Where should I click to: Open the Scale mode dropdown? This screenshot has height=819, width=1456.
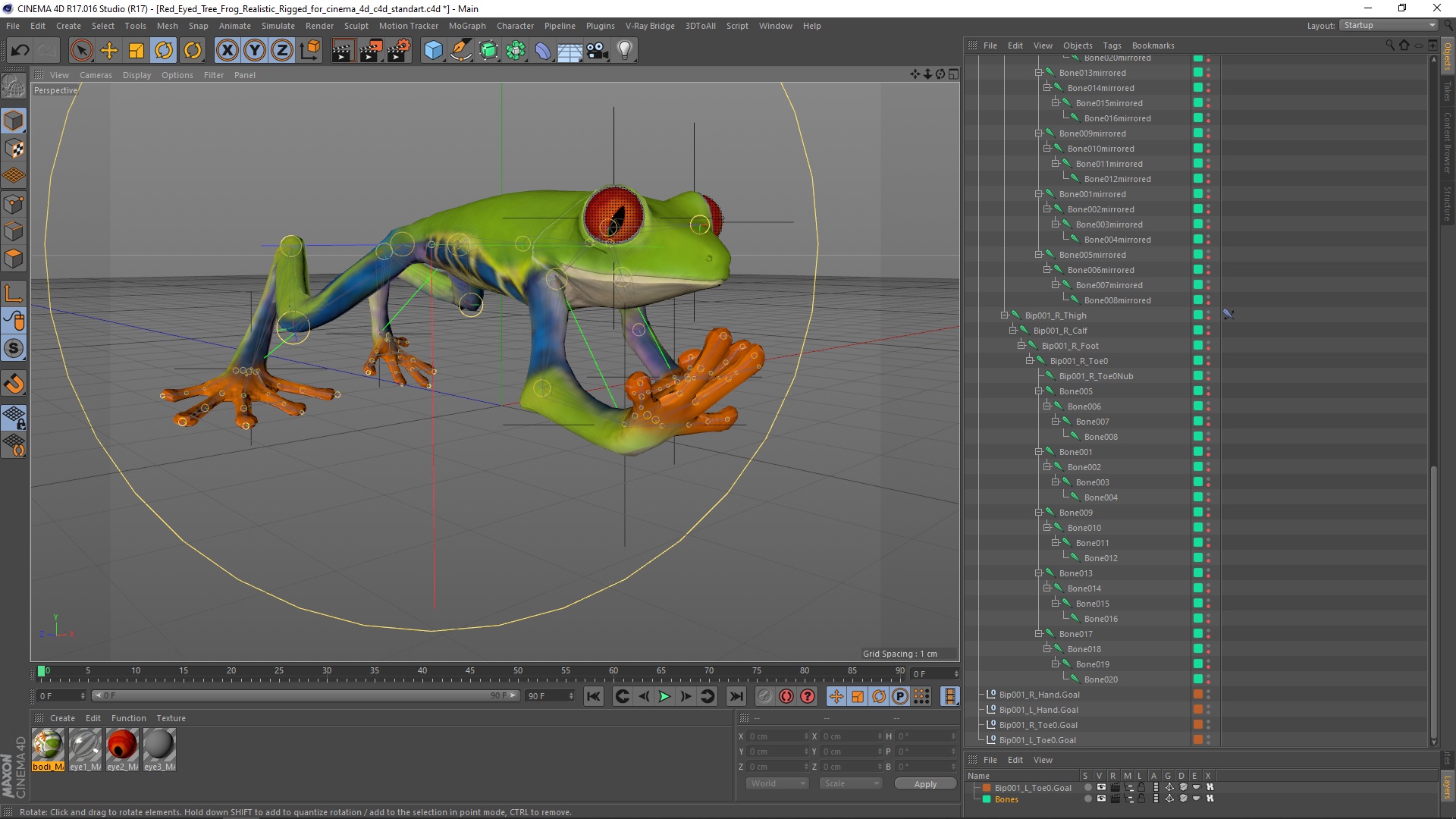pyautogui.click(x=851, y=784)
